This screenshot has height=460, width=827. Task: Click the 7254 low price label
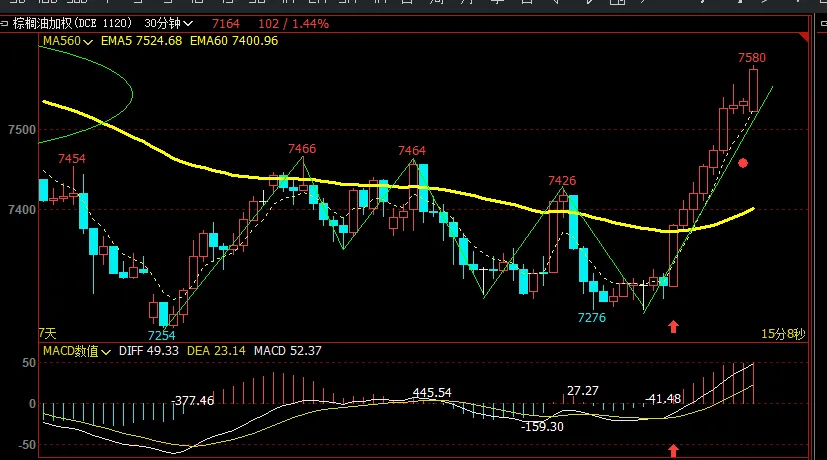coord(161,336)
